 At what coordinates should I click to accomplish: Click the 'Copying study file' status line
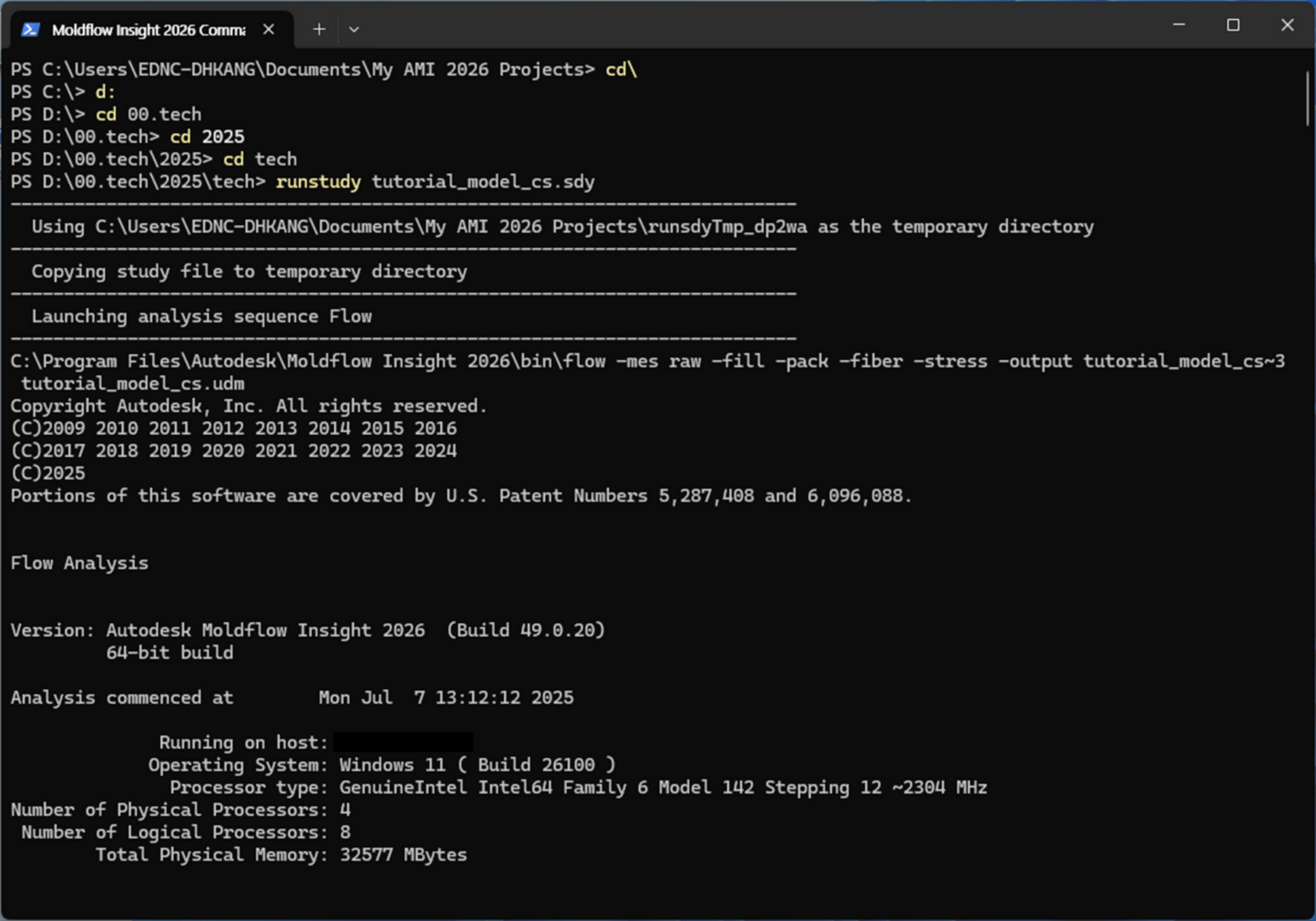point(249,271)
